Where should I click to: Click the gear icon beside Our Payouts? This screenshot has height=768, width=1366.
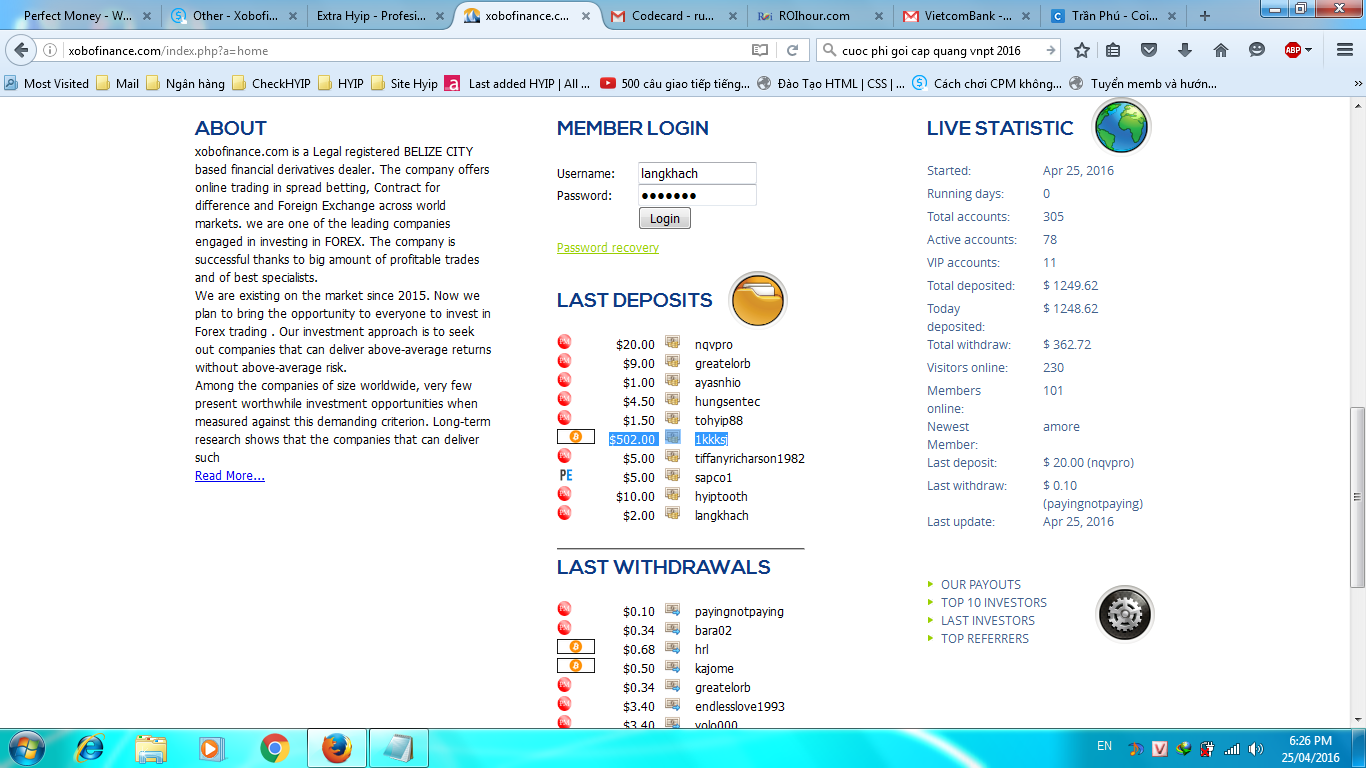click(1125, 614)
